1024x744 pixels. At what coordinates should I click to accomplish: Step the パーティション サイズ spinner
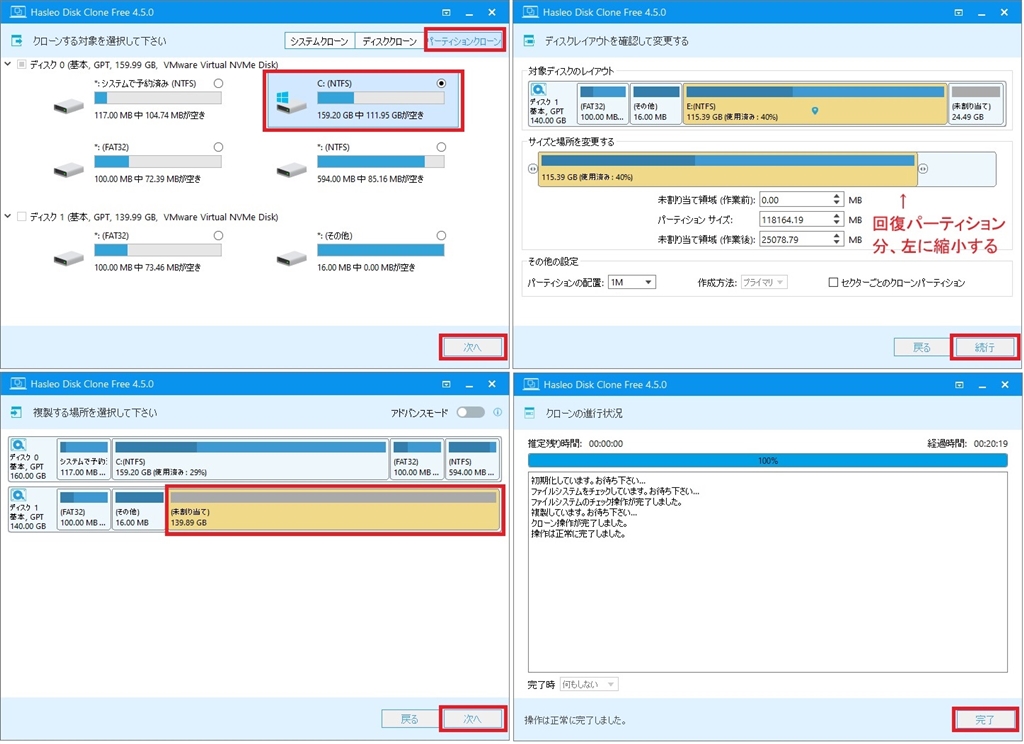837,219
